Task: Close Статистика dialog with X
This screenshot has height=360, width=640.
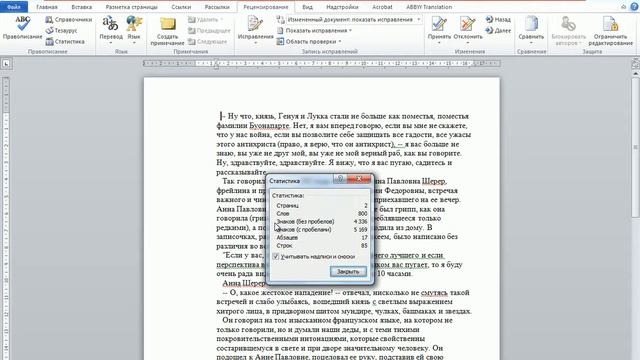Action: pos(359,179)
